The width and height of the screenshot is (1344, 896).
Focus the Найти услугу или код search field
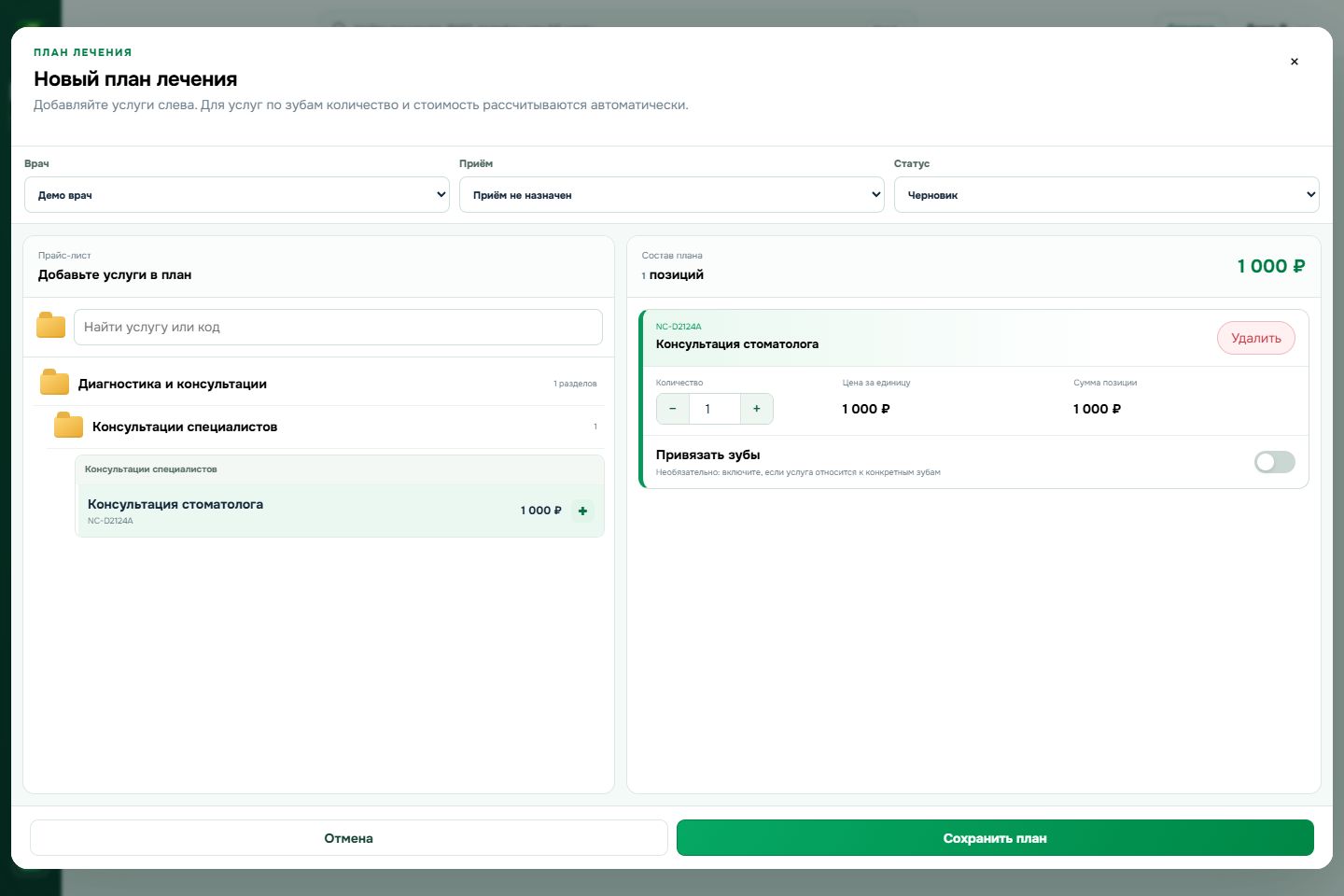(x=338, y=327)
